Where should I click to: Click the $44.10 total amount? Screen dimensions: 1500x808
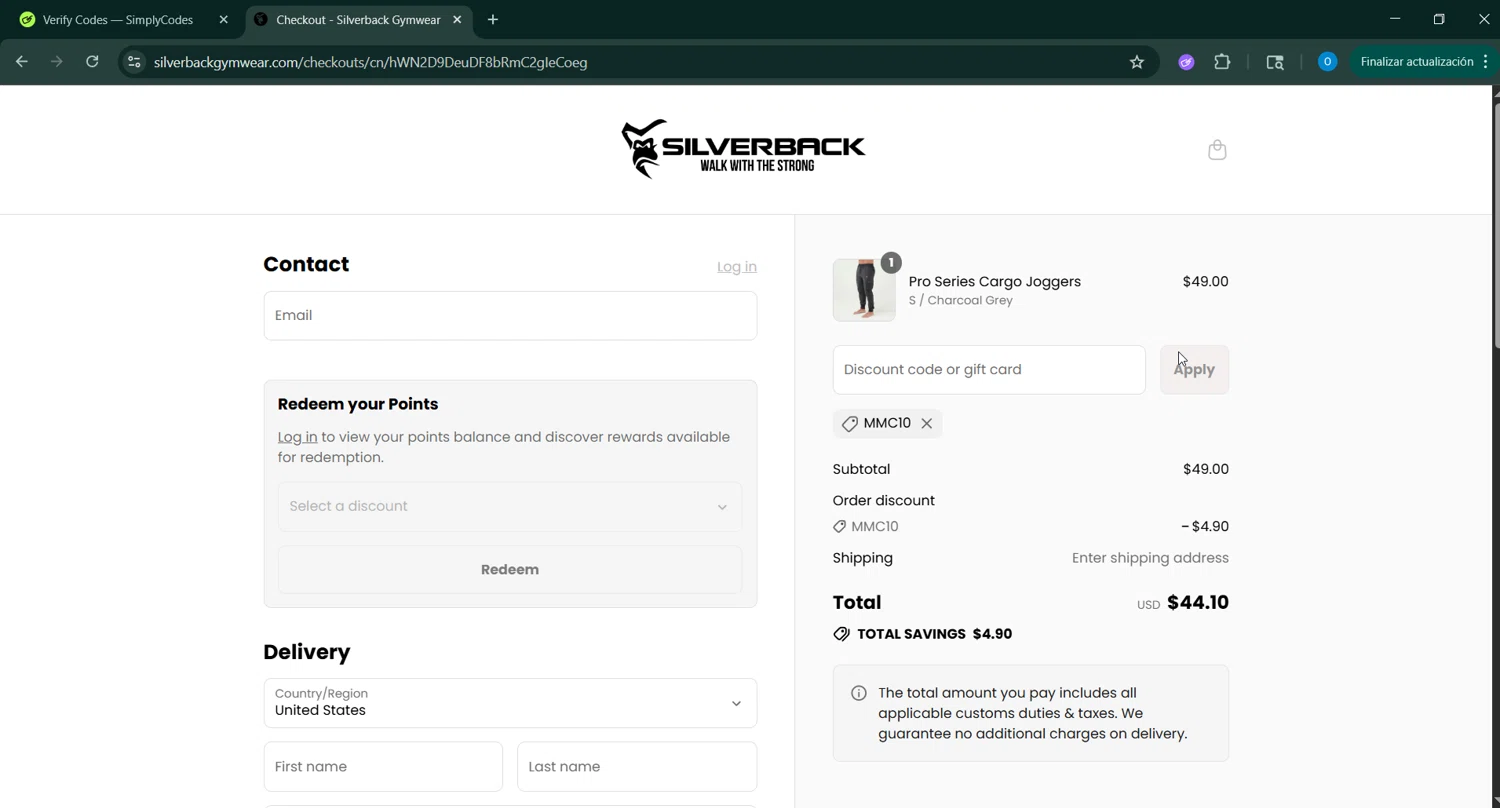[1198, 603]
